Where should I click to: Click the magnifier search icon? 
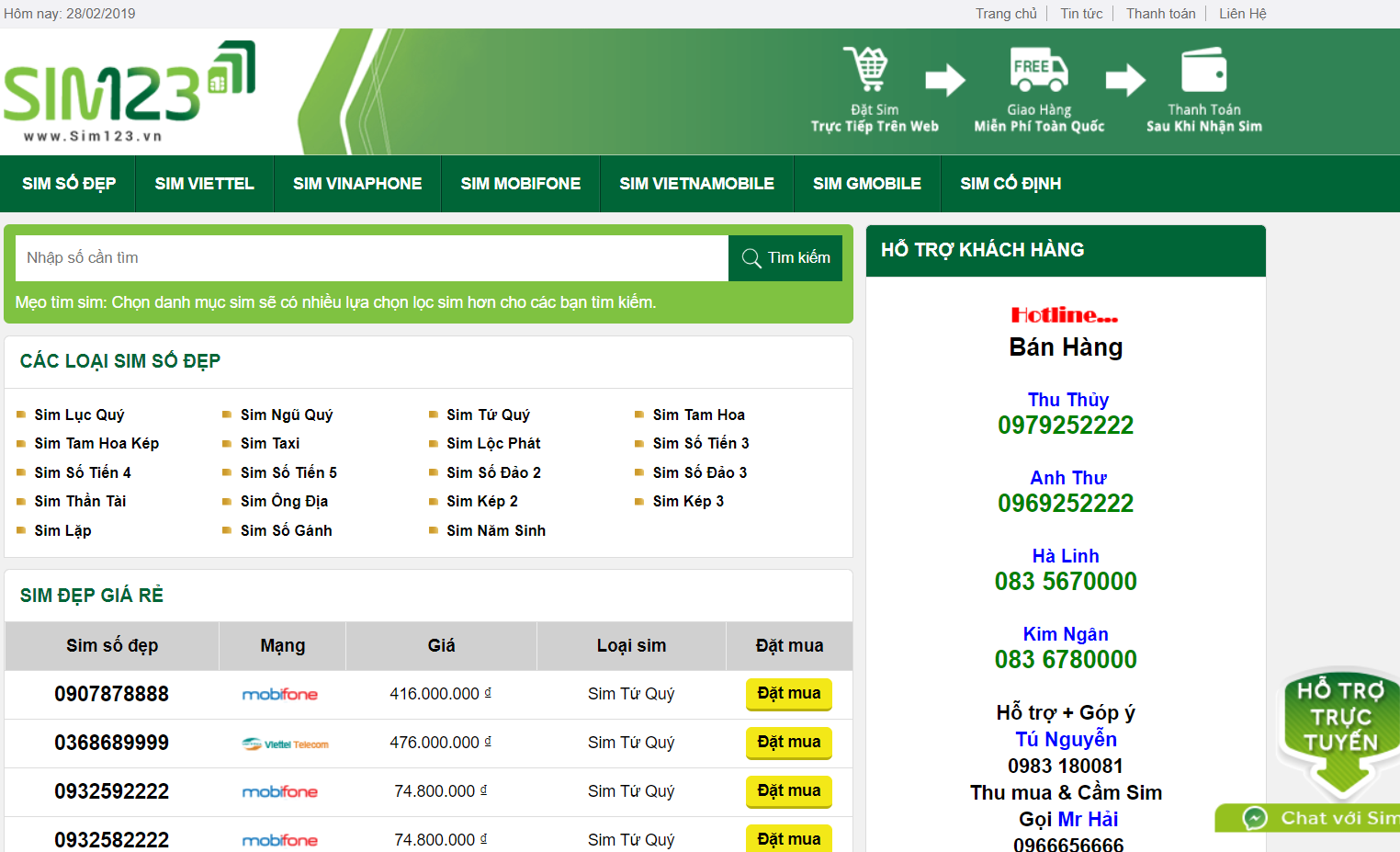point(751,257)
